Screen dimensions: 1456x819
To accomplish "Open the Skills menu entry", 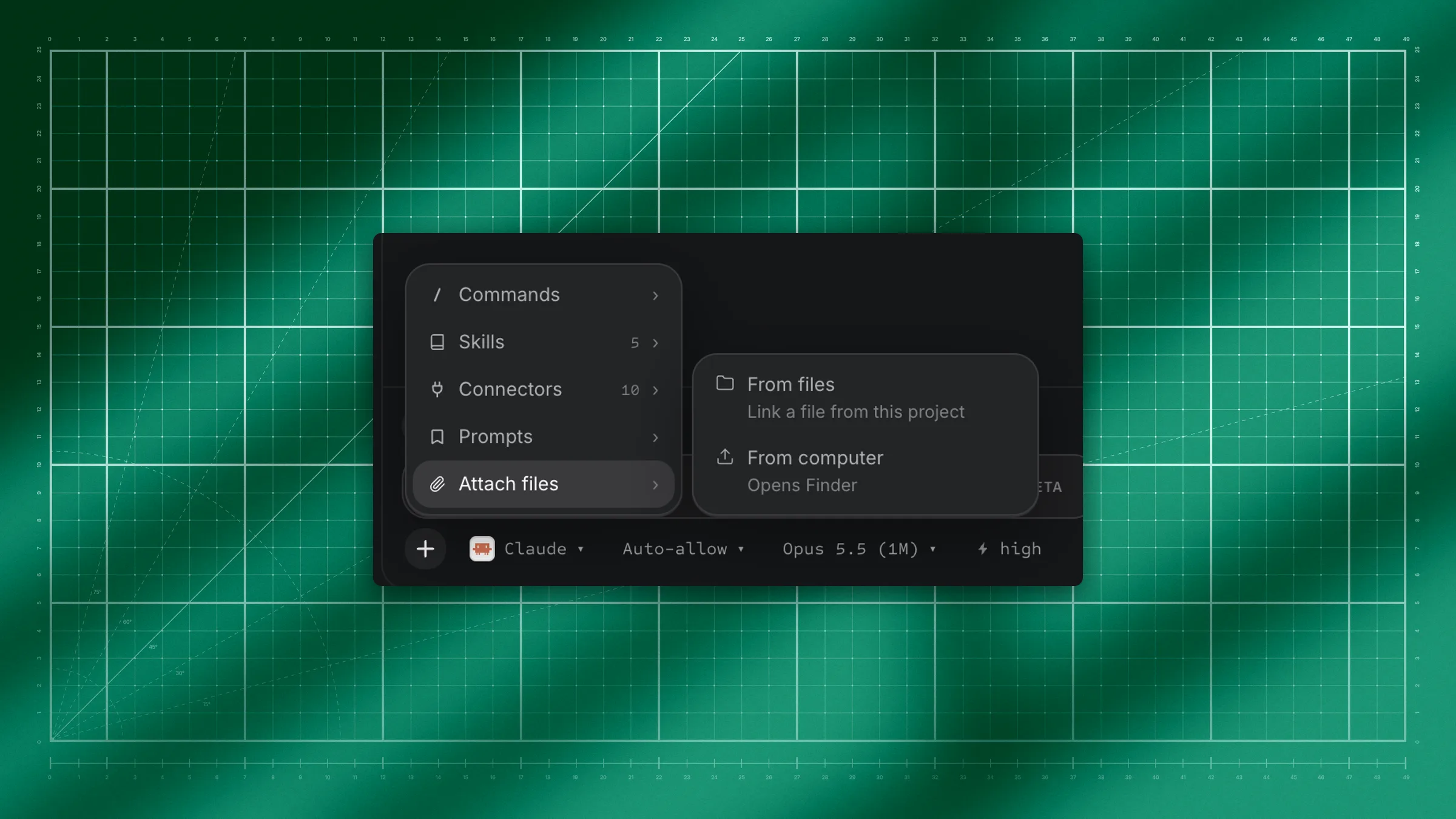I will [x=544, y=342].
